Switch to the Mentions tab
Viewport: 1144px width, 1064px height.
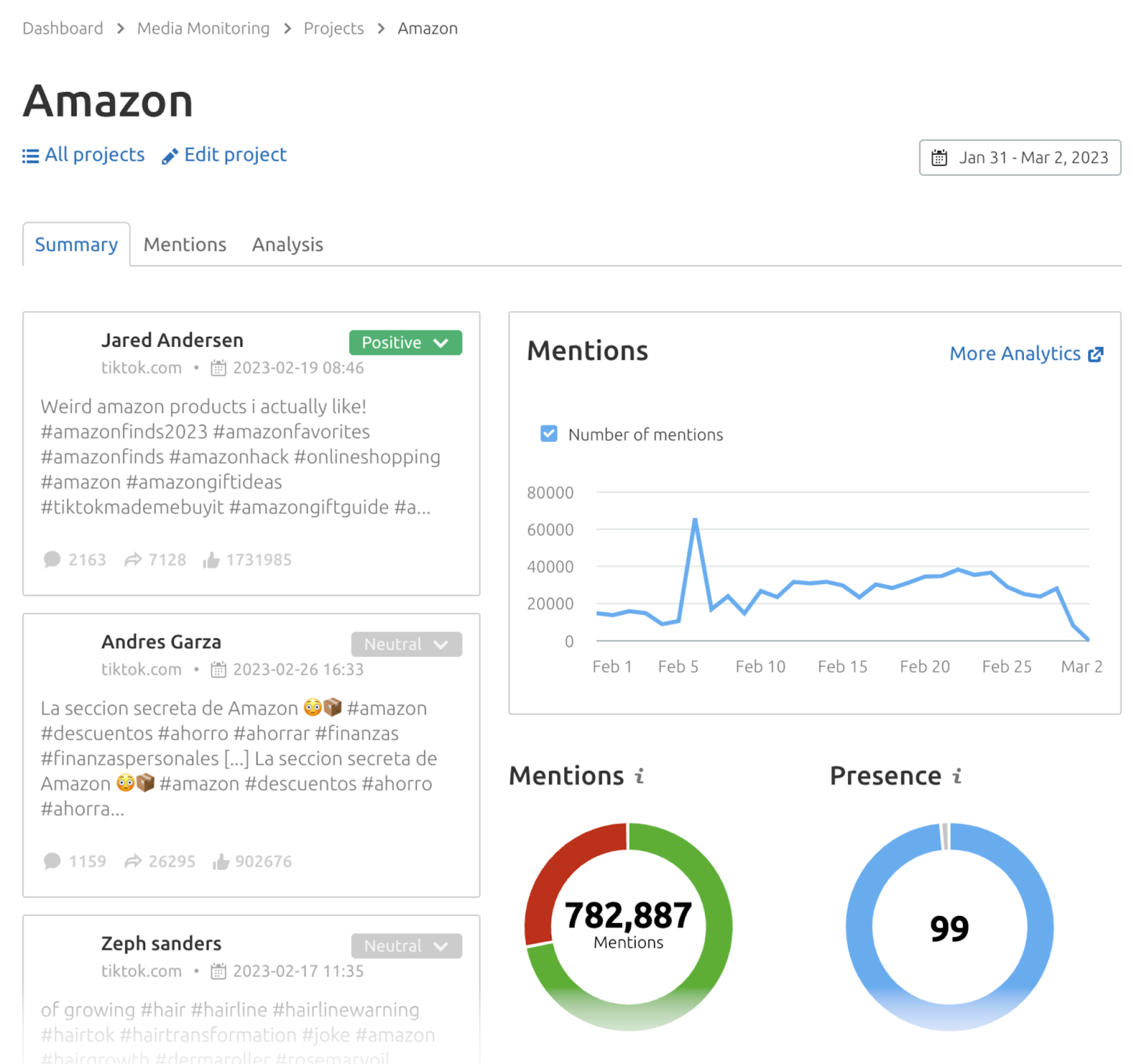click(184, 244)
